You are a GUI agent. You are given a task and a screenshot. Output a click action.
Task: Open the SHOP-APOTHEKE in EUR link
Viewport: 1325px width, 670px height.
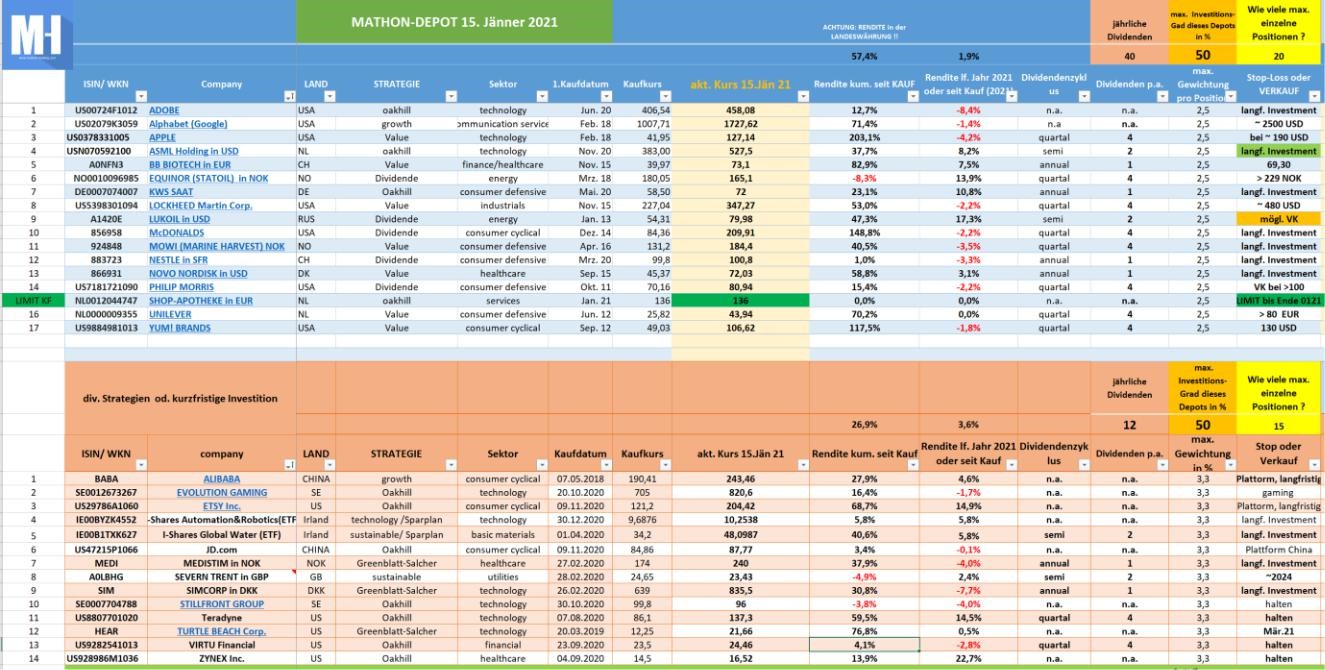coord(203,300)
